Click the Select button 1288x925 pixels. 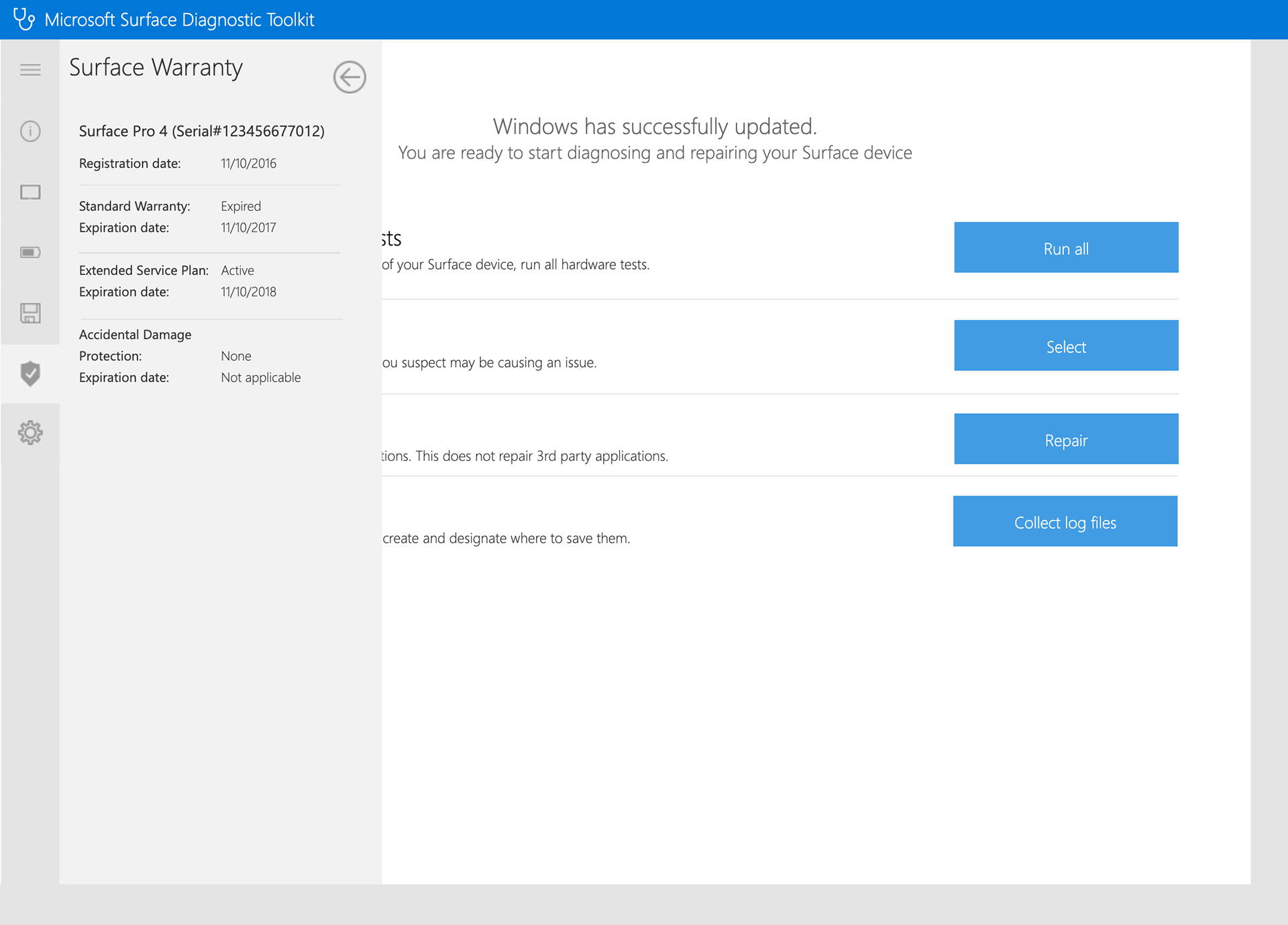click(1066, 345)
